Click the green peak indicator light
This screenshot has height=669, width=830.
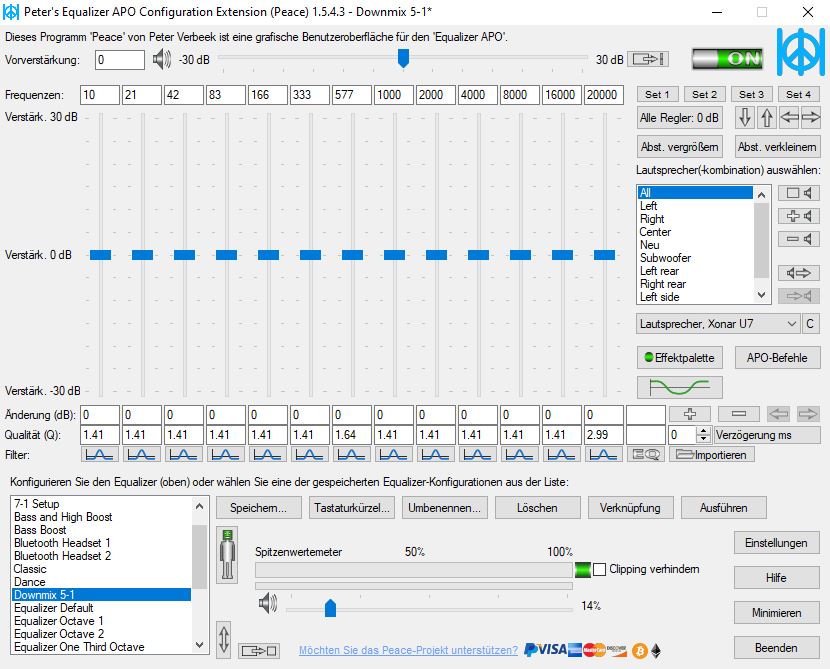tap(582, 570)
